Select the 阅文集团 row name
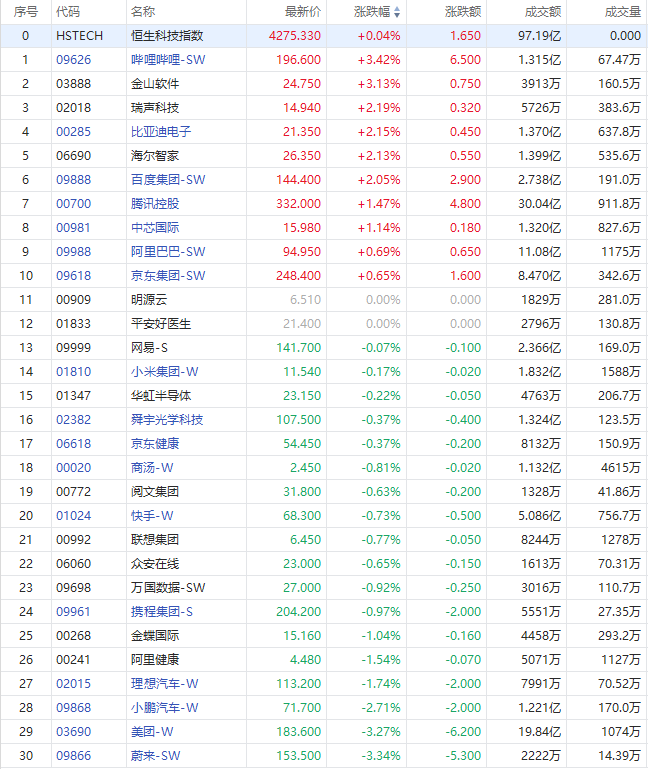The height and width of the screenshot is (769, 648). (x=155, y=492)
